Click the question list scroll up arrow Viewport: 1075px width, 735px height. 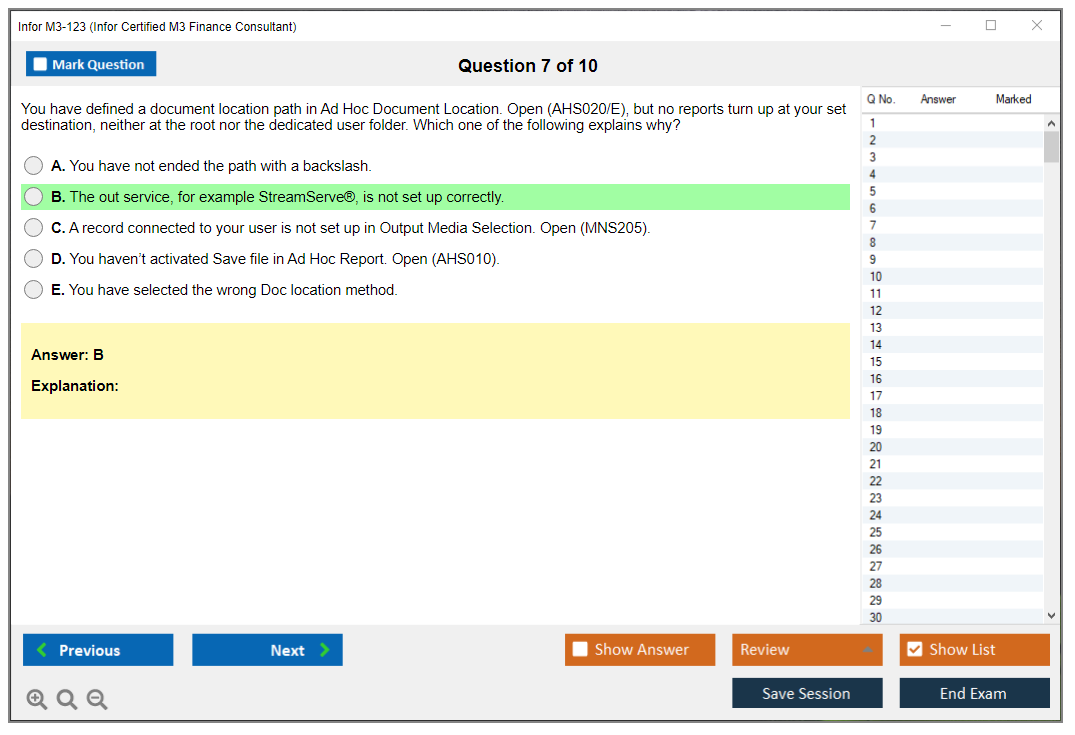click(1050, 124)
